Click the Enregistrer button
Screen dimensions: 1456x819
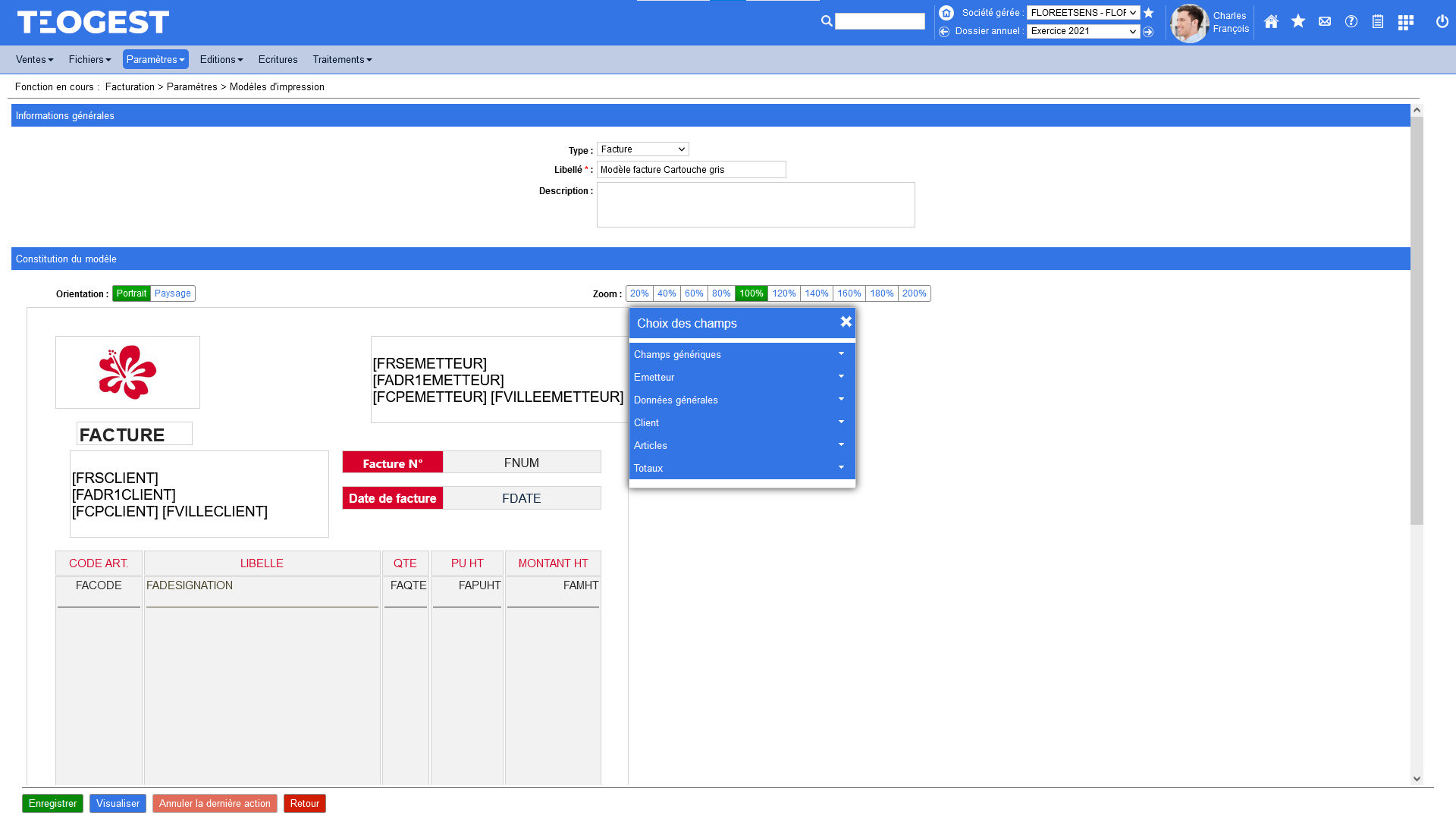pyautogui.click(x=52, y=803)
